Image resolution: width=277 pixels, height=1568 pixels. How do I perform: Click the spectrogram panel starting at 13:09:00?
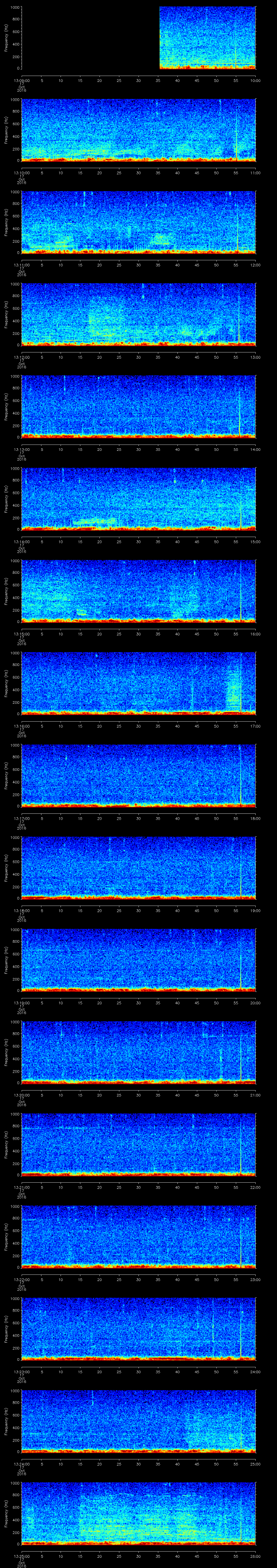139,38
